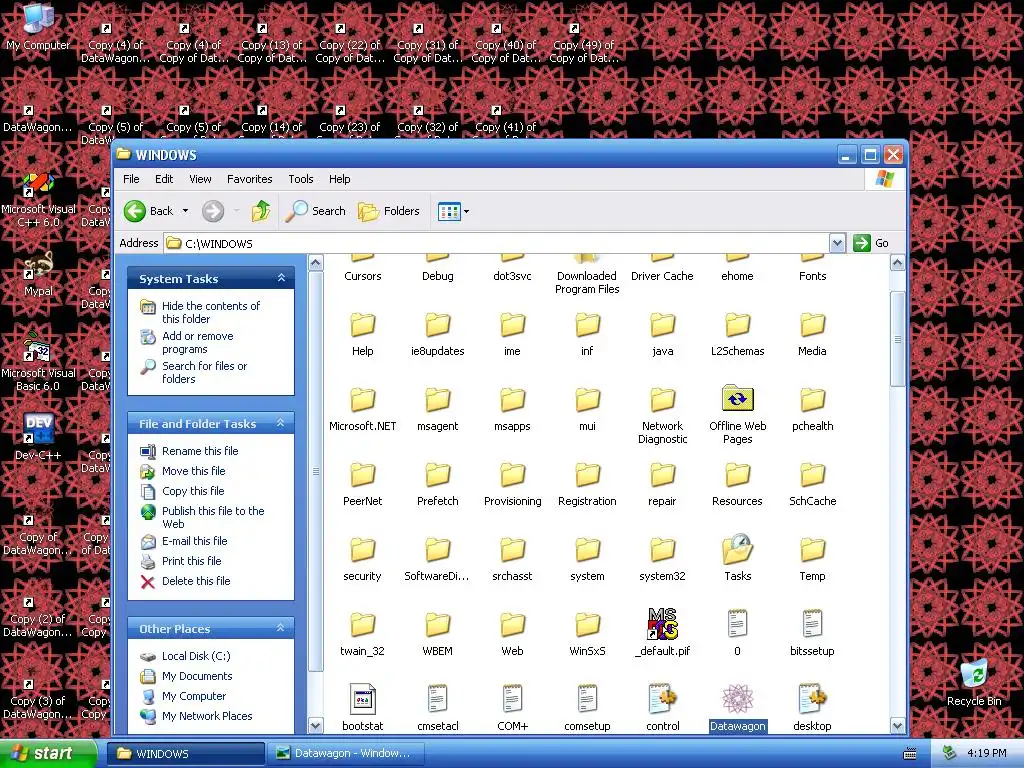This screenshot has width=1024, height=768.
Task: Select the bootstat file icon
Action: [362, 699]
